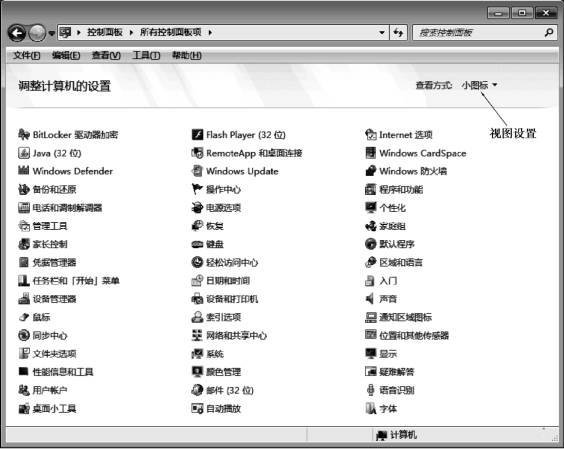Expand address bar history dropdown arrow
564x449 pixels.
tap(382, 33)
